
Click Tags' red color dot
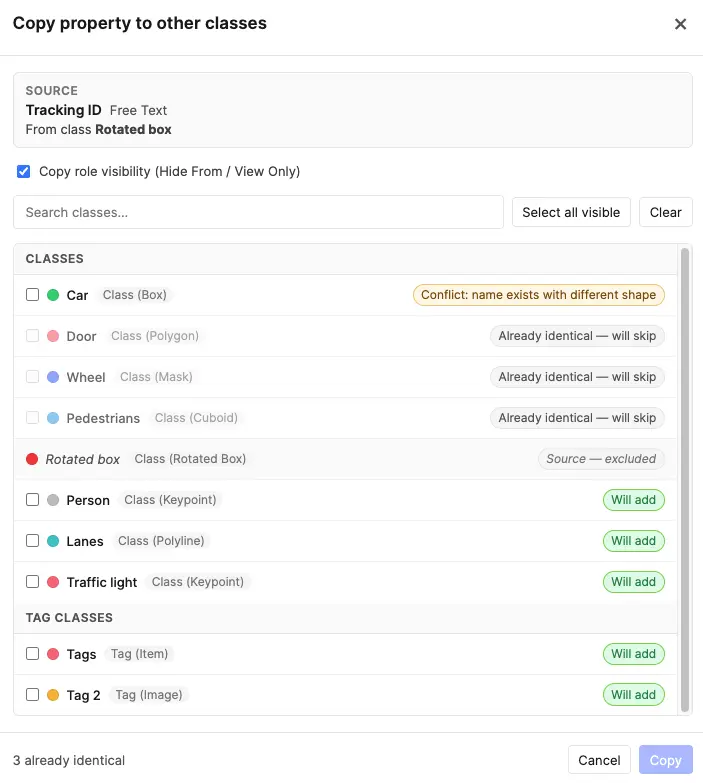point(53,653)
